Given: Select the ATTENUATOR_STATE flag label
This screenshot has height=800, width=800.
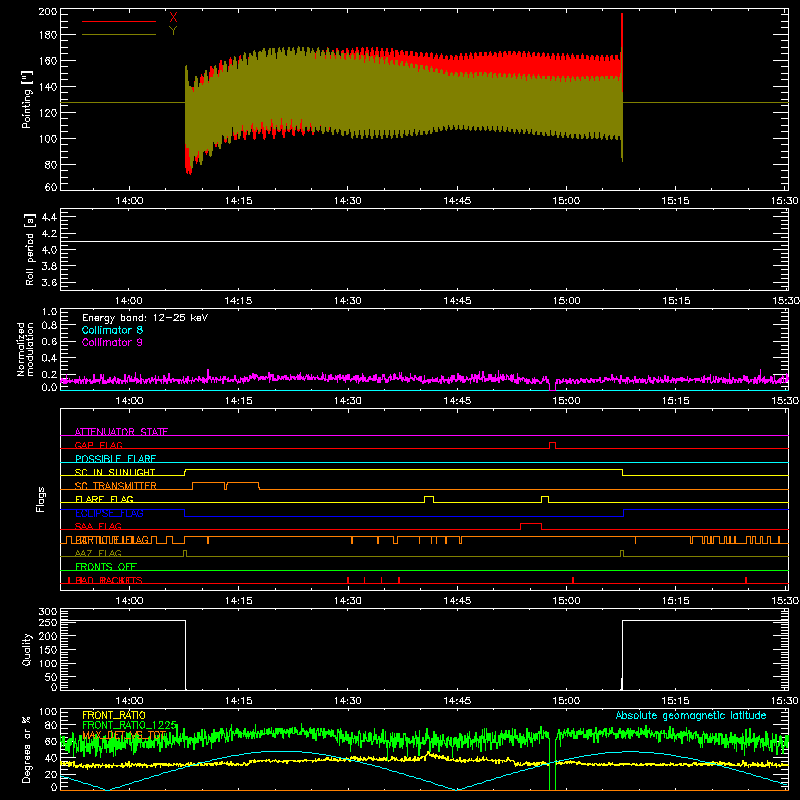Looking at the screenshot, I should point(121,432).
